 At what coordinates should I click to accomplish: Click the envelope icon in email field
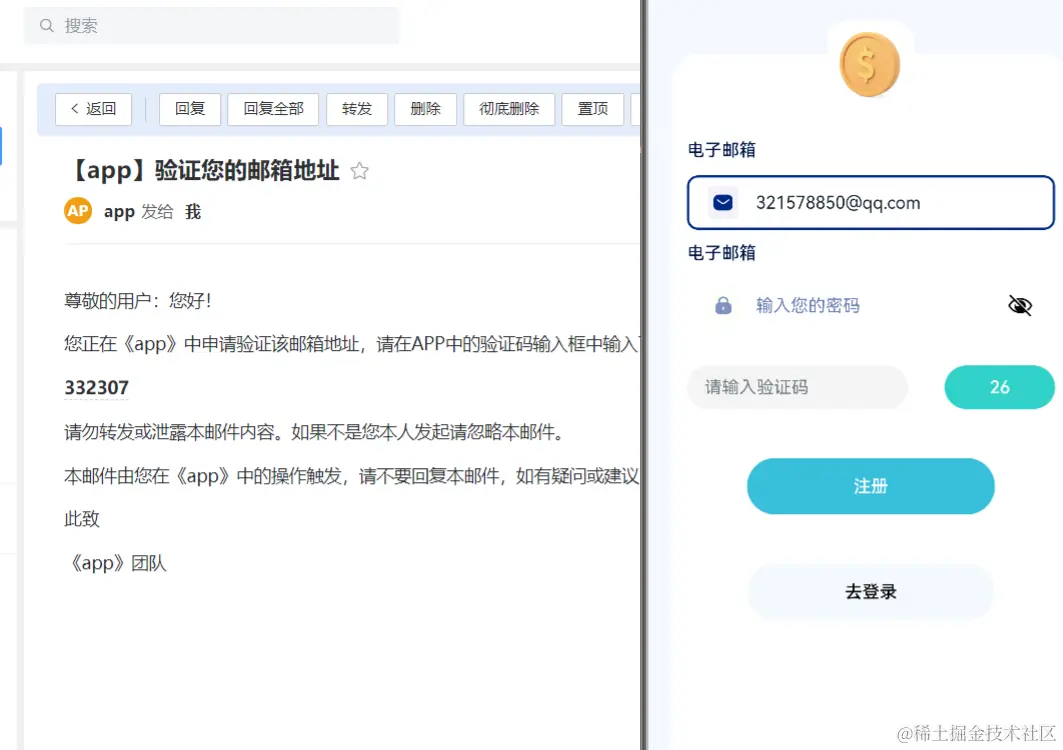click(x=723, y=202)
